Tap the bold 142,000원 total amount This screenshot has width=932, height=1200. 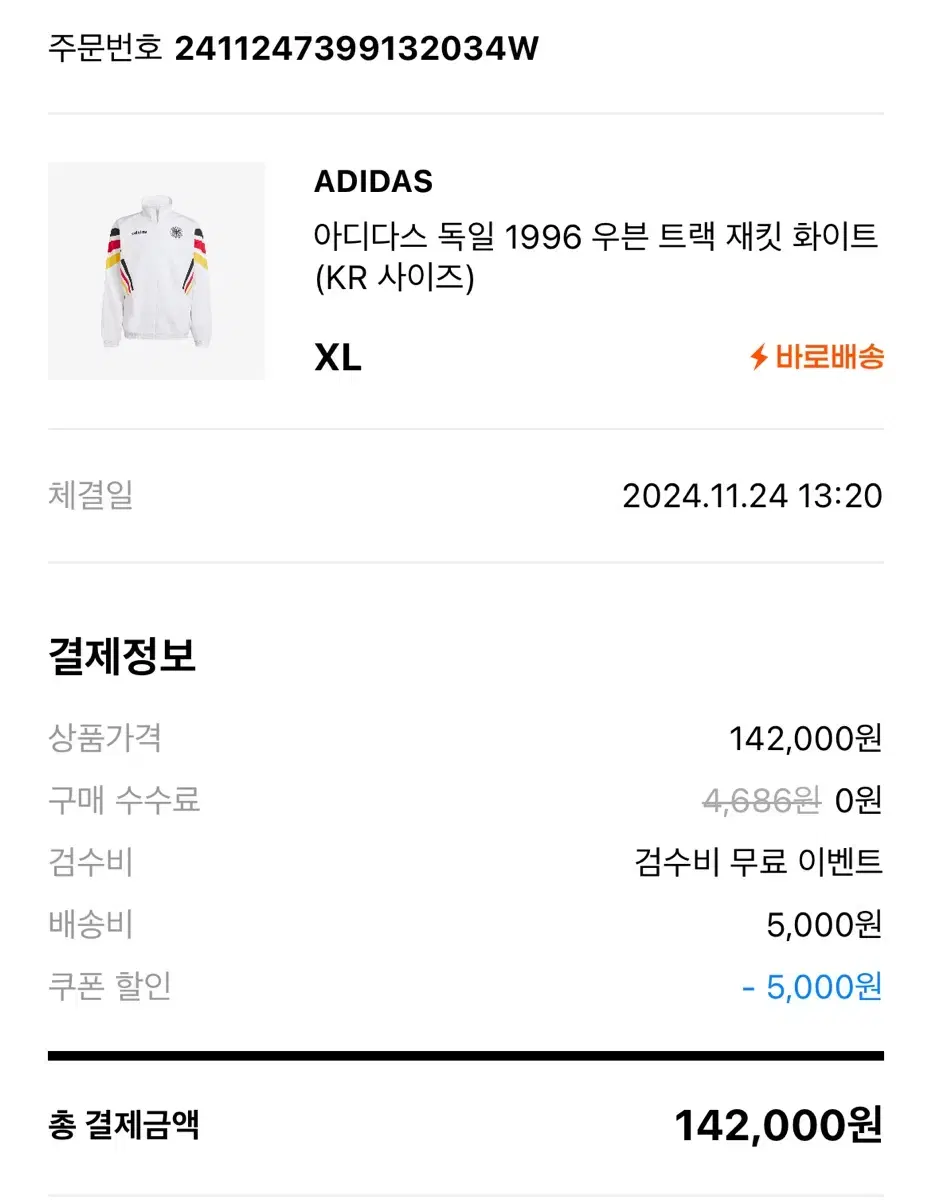[778, 1125]
